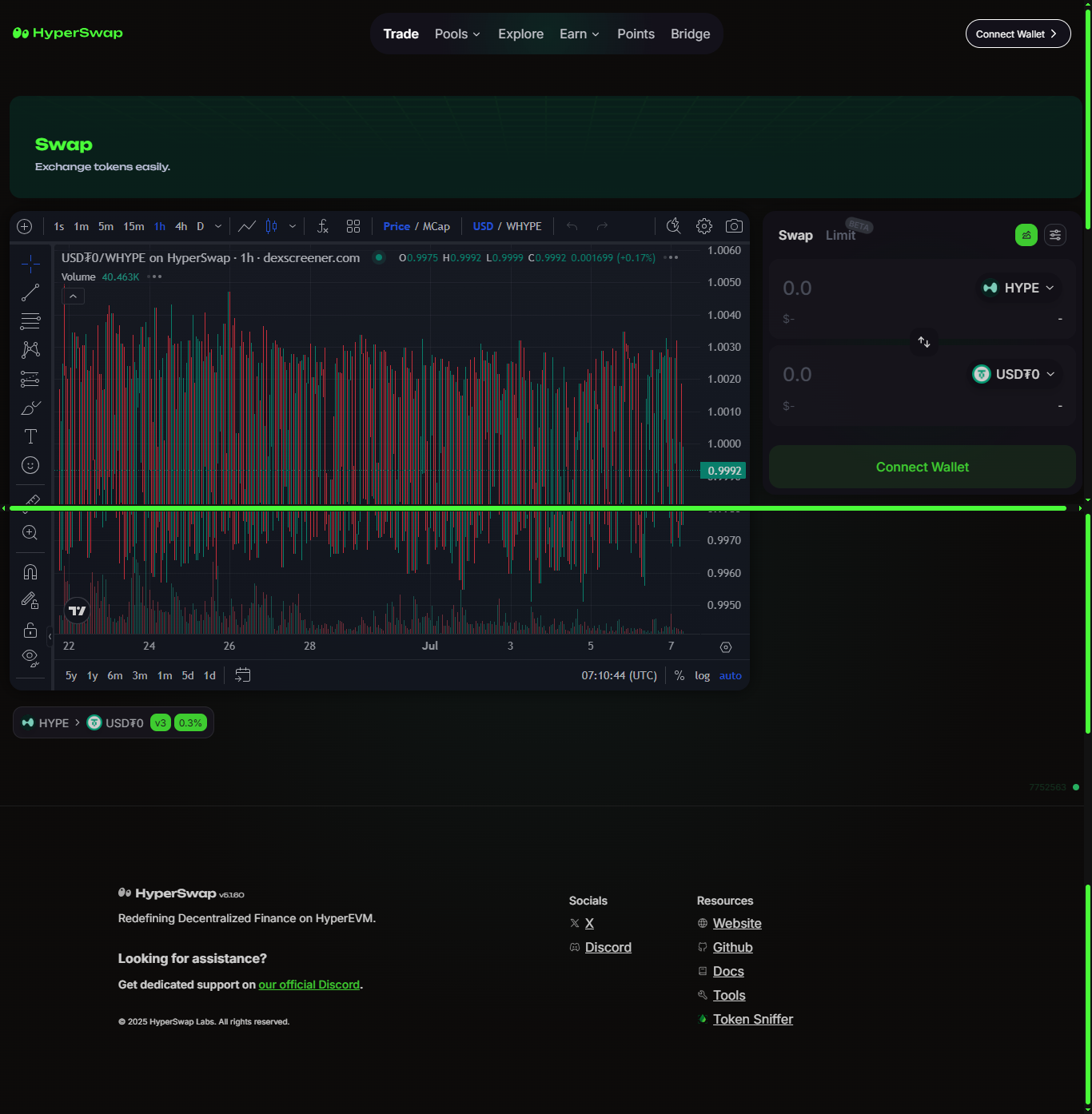Open the emoji icons tool
Image resolution: width=1092 pixels, height=1114 pixels.
(30, 465)
